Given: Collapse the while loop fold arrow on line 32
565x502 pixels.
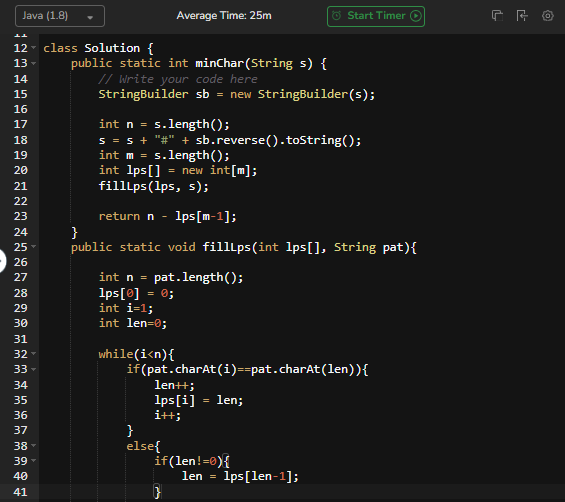Looking at the screenshot, I should (34, 354).
